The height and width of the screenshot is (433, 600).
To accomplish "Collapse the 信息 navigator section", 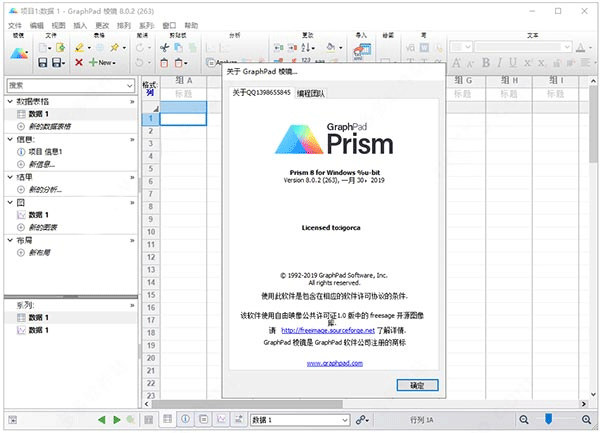I will (x=10, y=139).
